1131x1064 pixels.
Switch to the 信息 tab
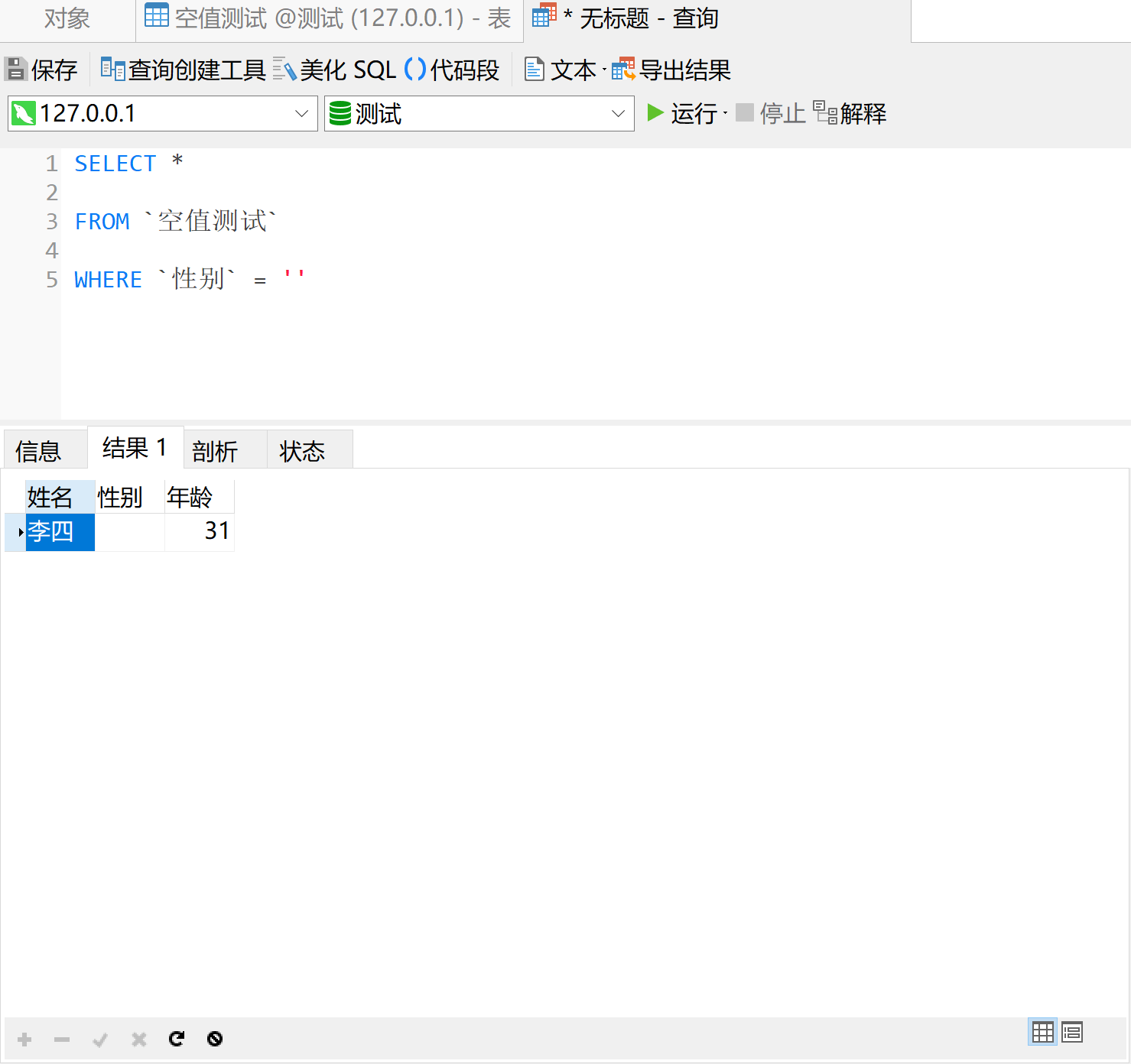click(38, 451)
